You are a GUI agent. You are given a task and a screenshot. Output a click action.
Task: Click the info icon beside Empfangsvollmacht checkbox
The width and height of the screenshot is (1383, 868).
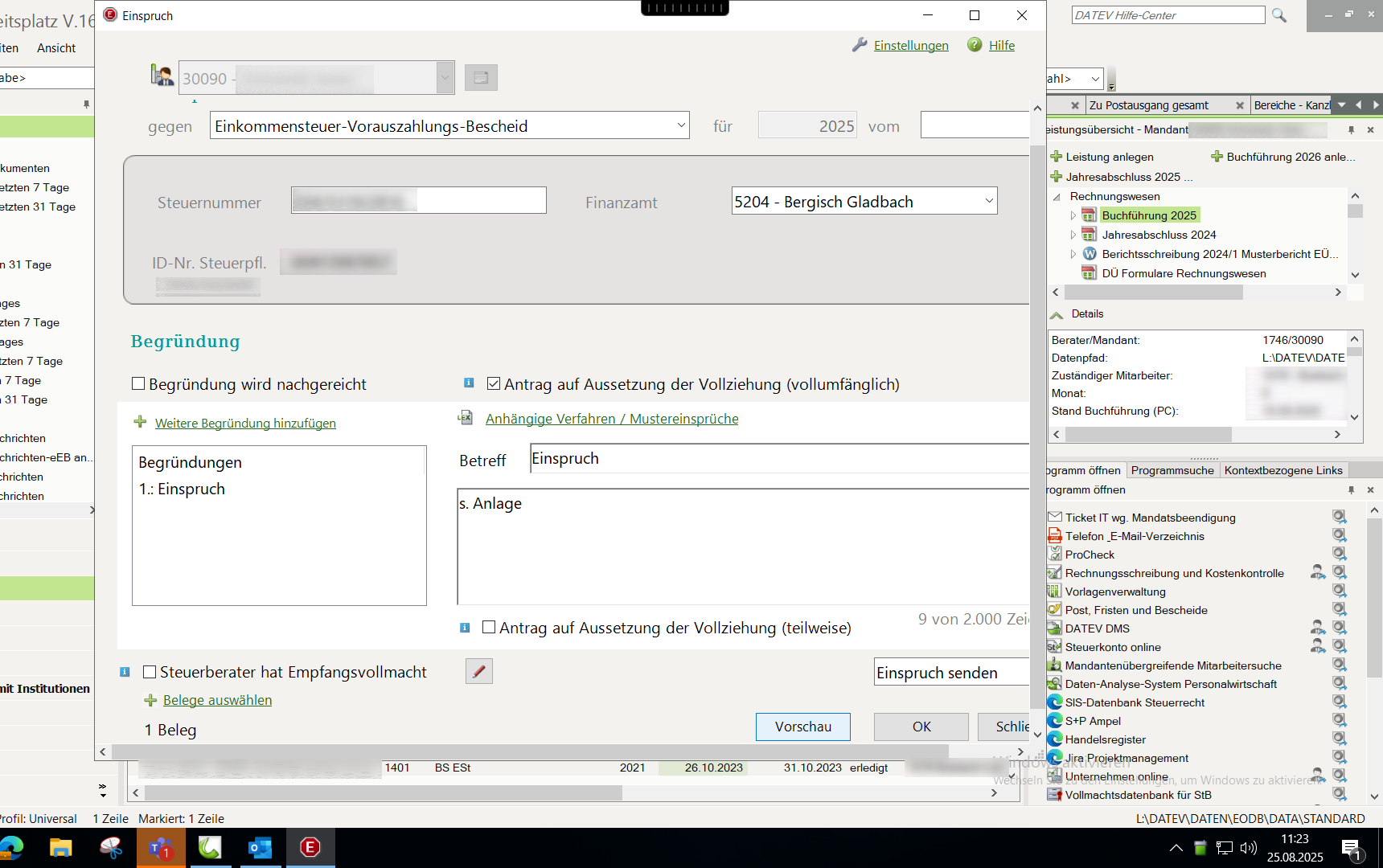(x=125, y=672)
